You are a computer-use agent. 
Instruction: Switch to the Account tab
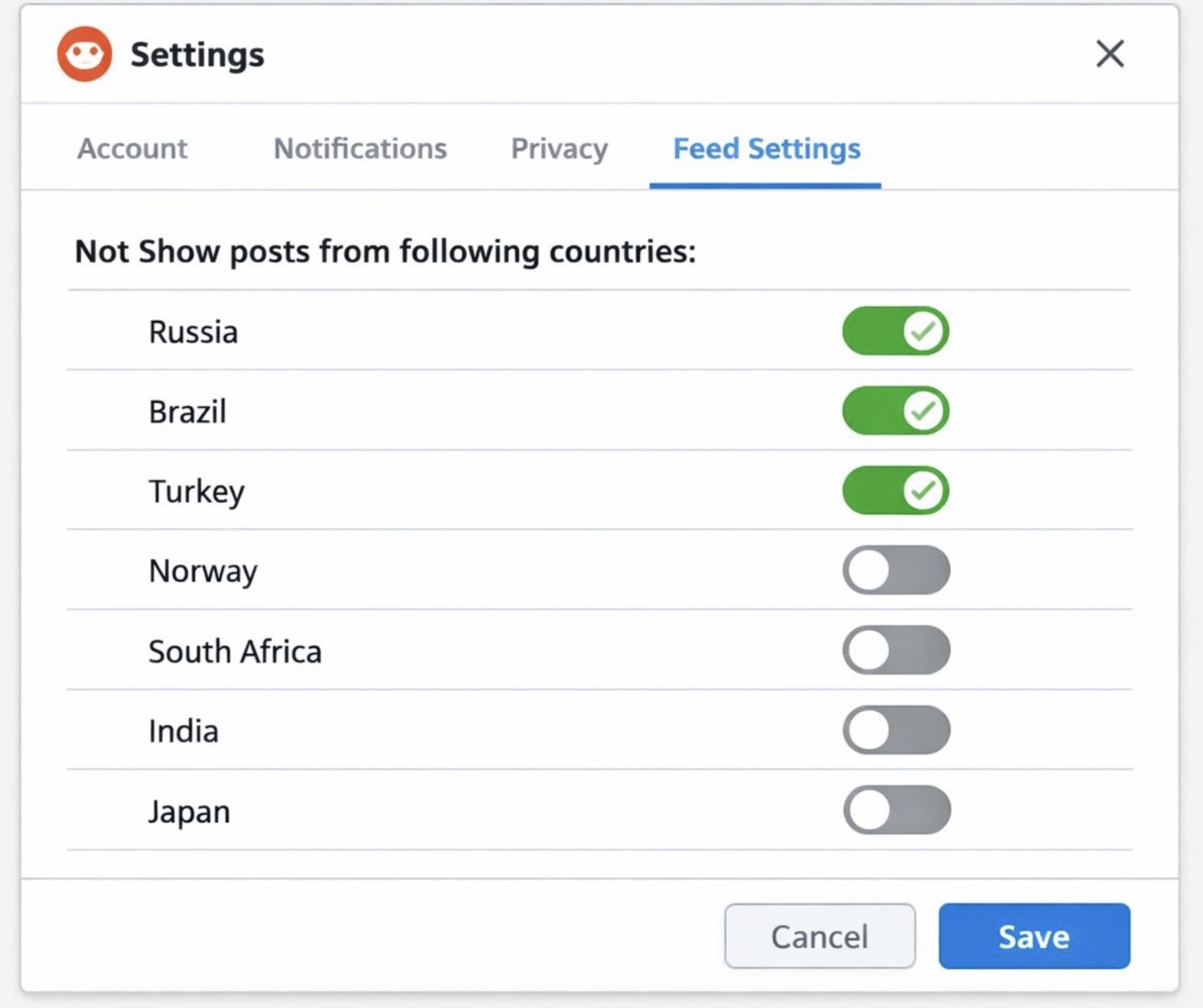(x=133, y=148)
